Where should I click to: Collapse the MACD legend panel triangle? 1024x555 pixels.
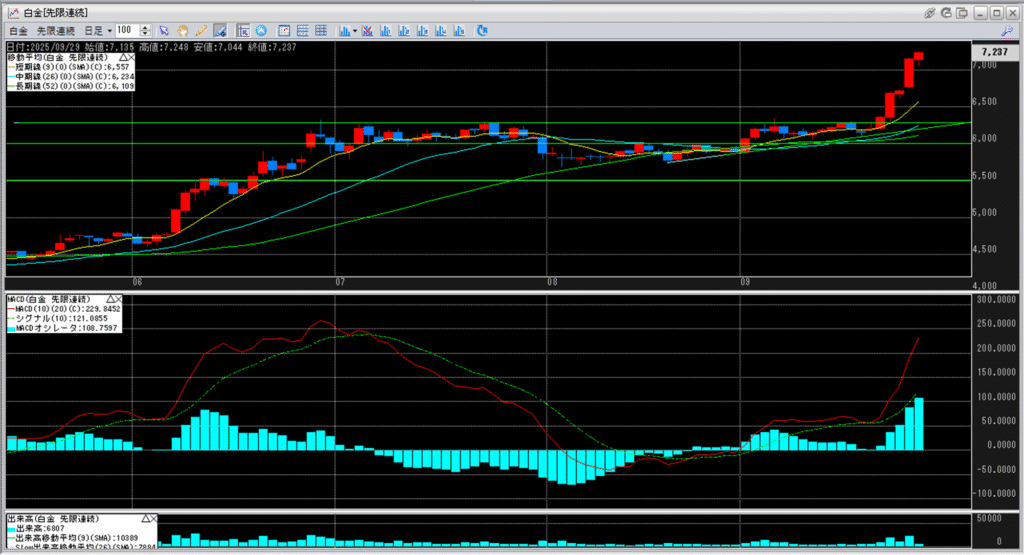tap(109, 299)
